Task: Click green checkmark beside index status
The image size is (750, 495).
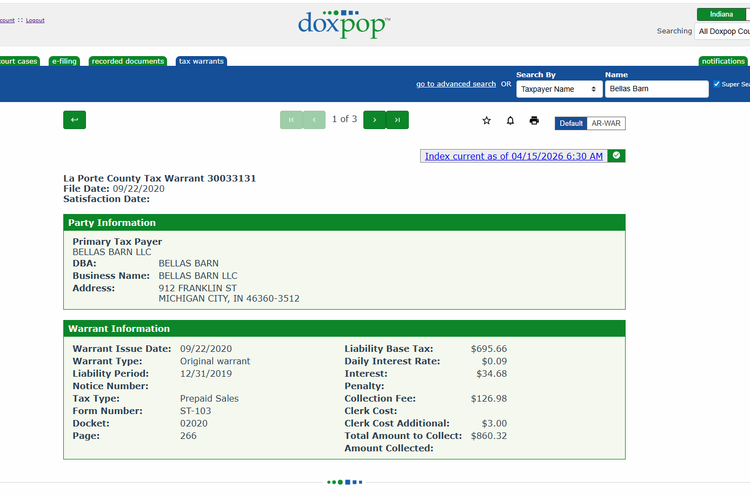Action: (617, 156)
